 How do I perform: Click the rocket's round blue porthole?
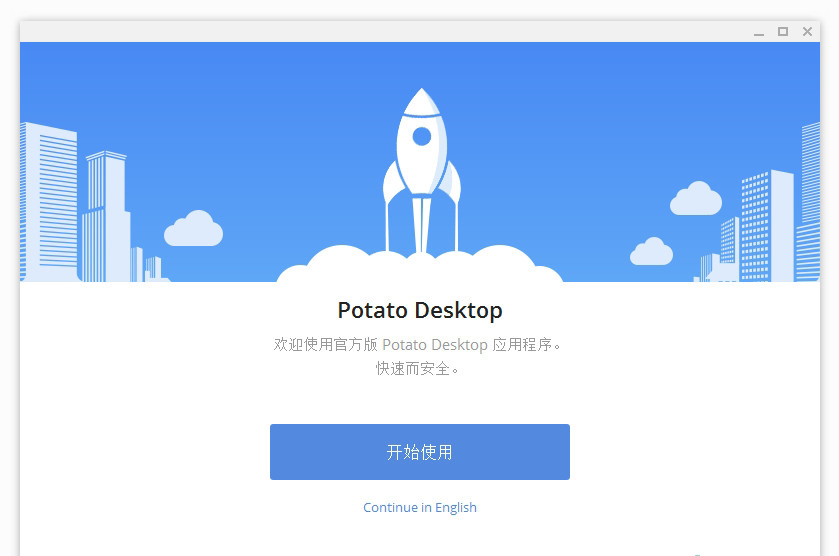pyautogui.click(x=422, y=136)
